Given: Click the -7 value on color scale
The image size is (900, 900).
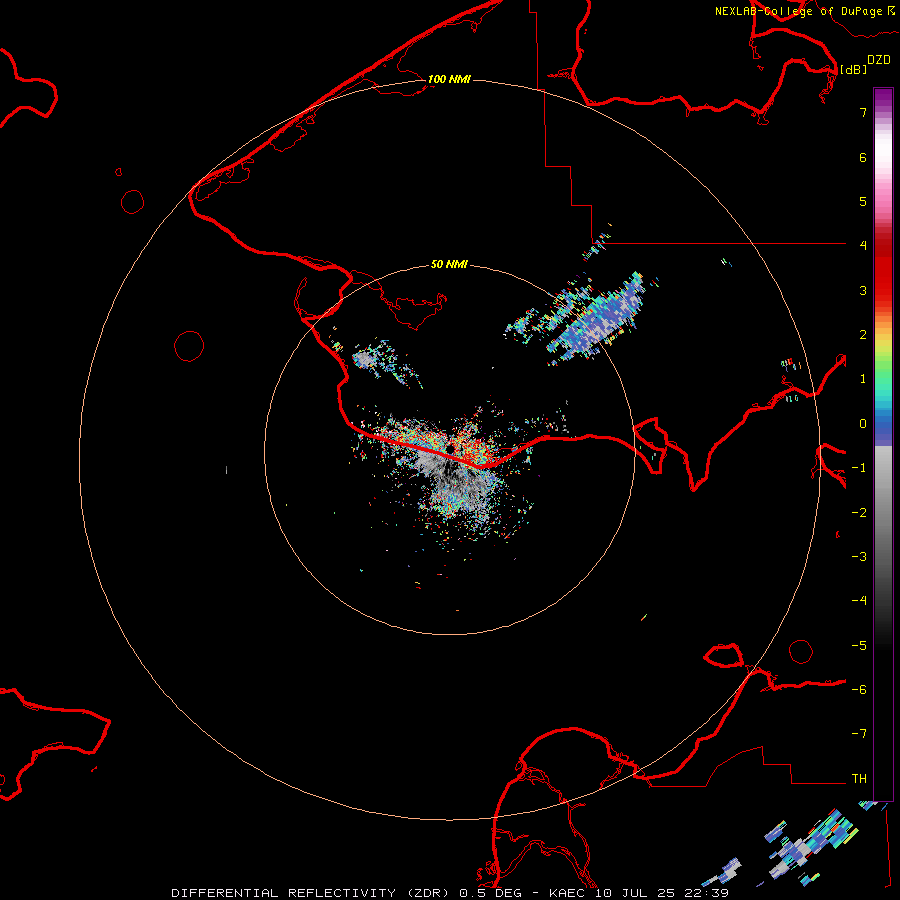Looking at the screenshot, I should pyautogui.click(x=859, y=734).
